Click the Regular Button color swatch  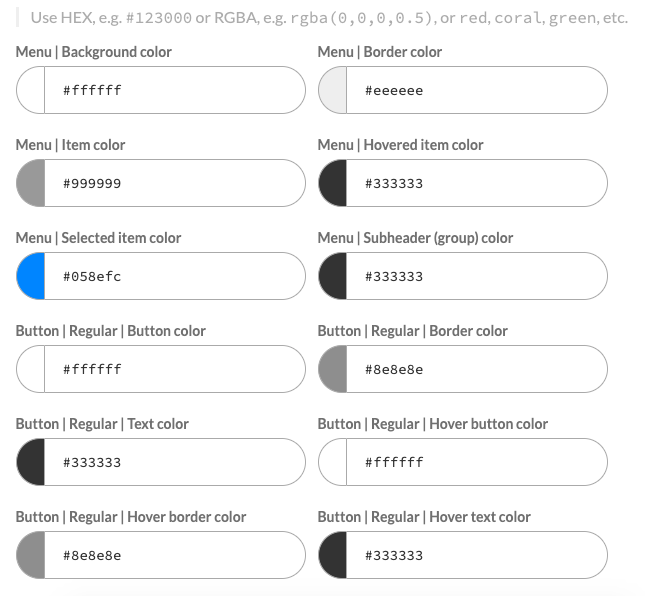click(32, 369)
